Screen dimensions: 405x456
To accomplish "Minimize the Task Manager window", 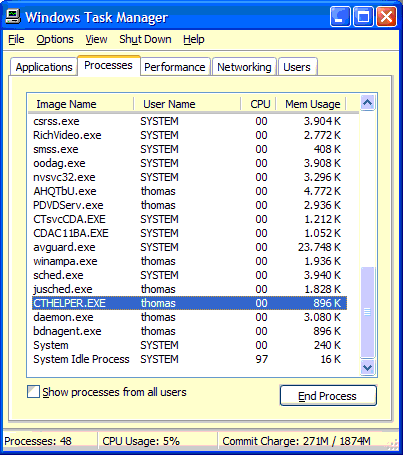I will [340, 17].
